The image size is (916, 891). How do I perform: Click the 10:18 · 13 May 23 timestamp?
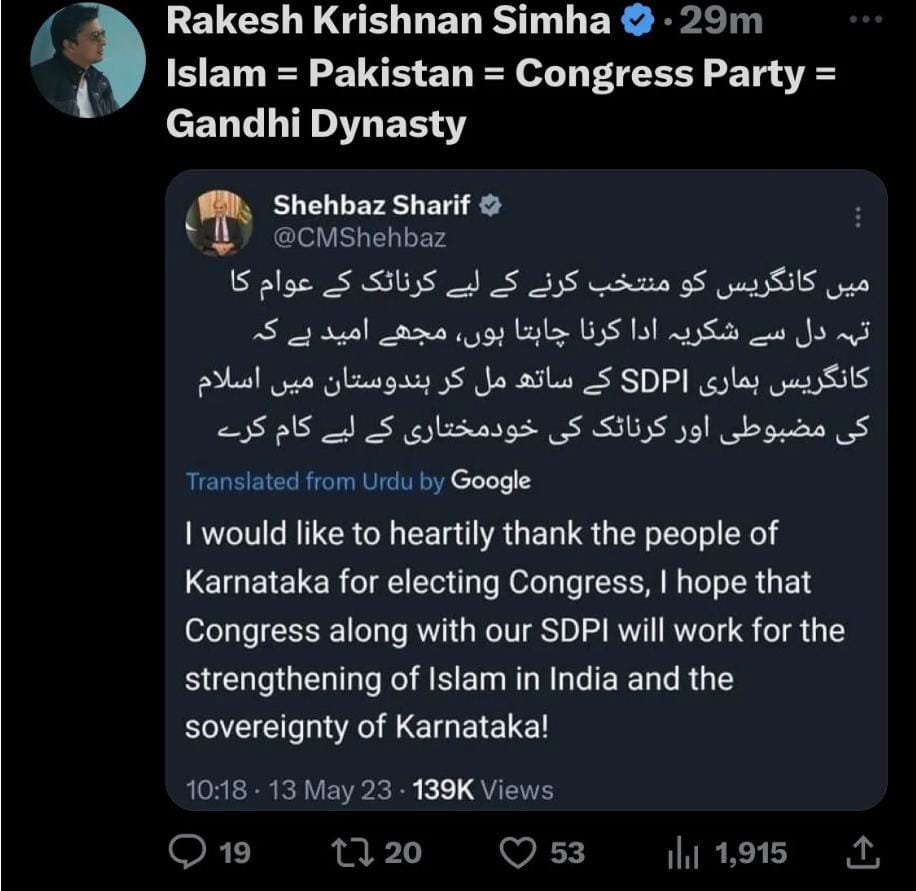(289, 790)
